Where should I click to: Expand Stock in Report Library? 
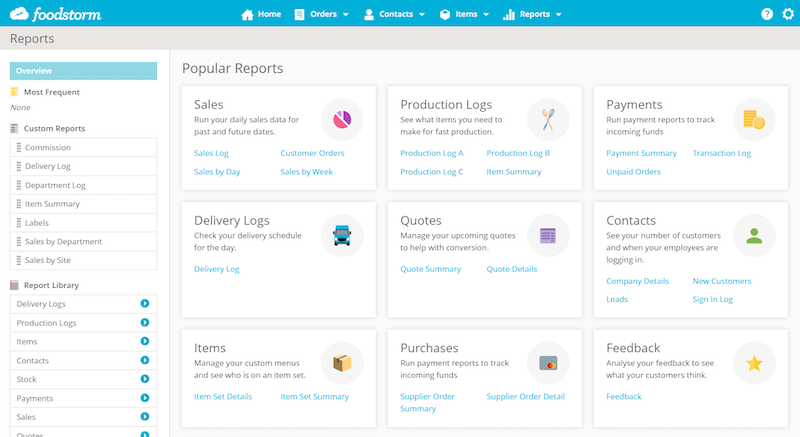coord(145,379)
